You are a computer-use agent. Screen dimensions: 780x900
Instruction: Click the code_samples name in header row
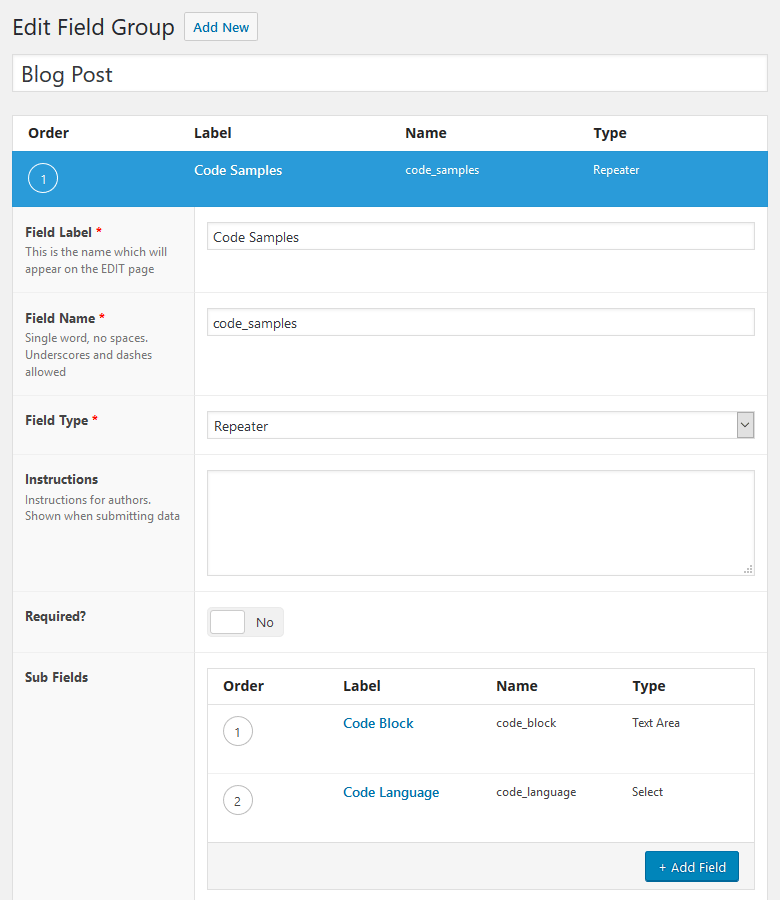click(442, 170)
